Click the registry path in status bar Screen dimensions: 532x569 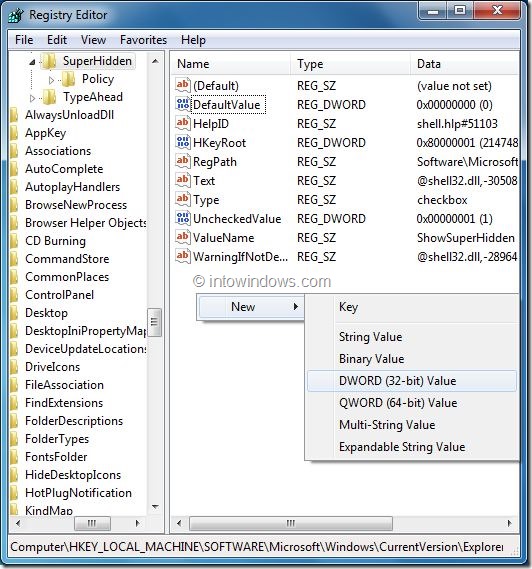click(x=257, y=547)
